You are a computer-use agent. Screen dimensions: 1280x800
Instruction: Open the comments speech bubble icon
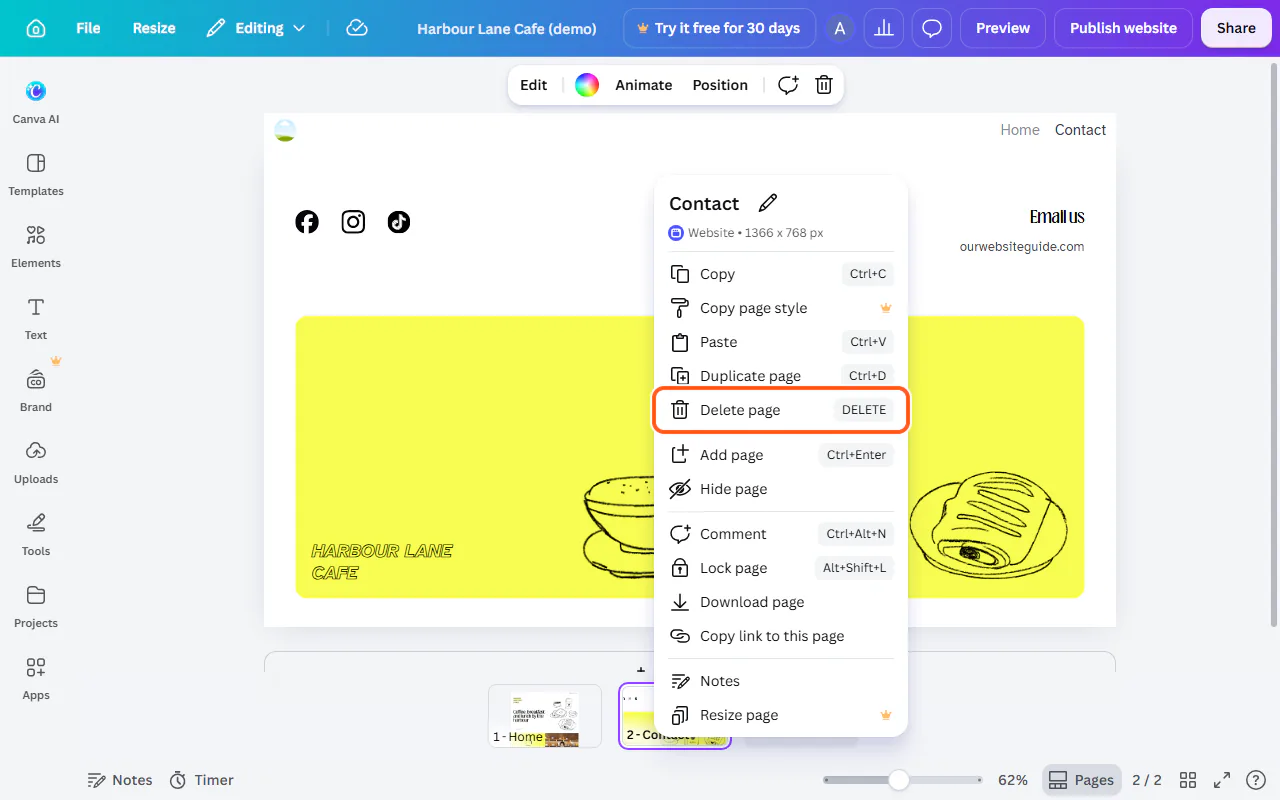pos(932,28)
